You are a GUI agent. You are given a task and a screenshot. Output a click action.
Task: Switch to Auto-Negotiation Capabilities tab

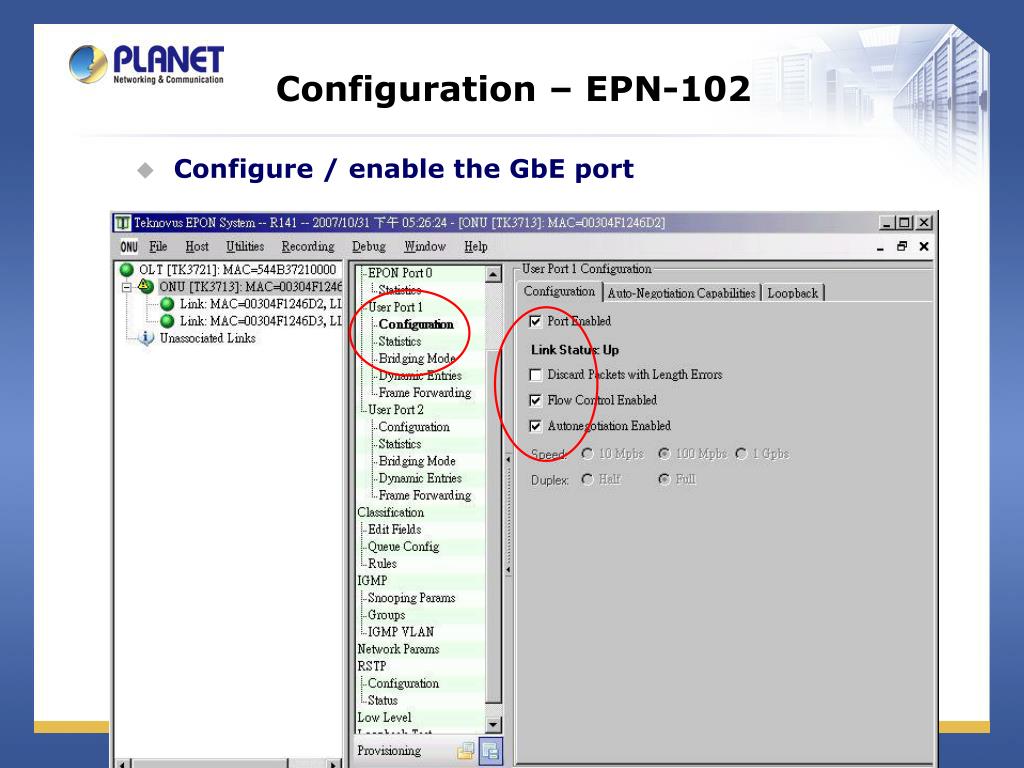[681, 293]
